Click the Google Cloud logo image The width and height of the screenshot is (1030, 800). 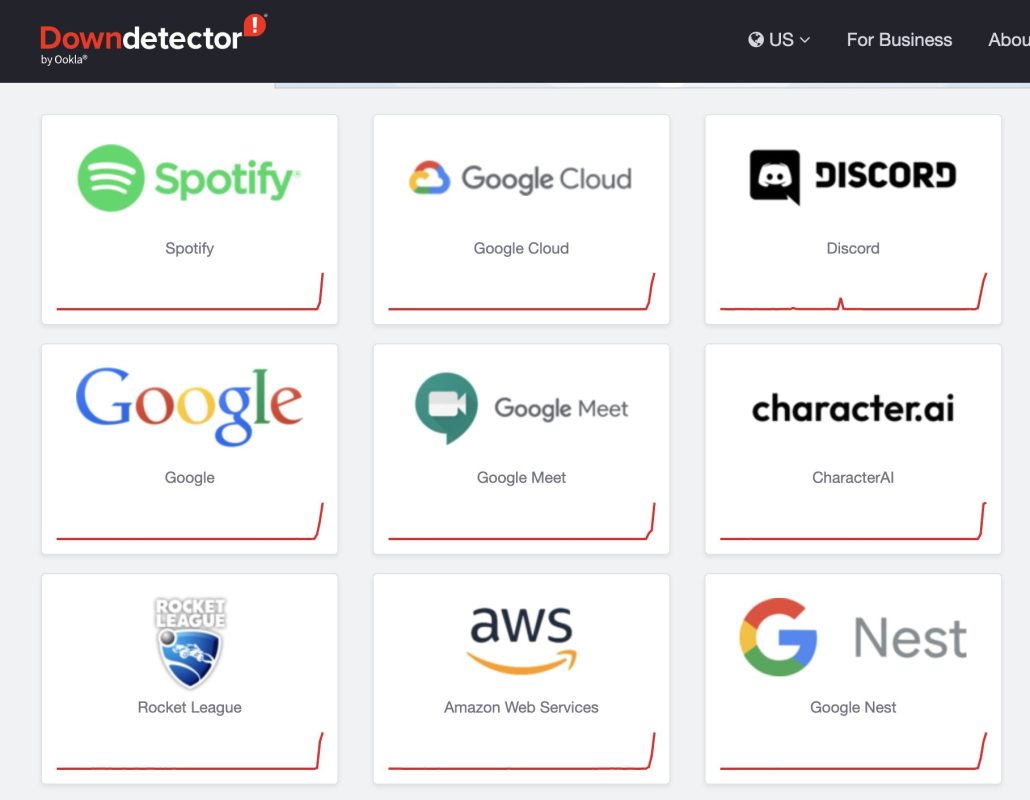(520, 178)
